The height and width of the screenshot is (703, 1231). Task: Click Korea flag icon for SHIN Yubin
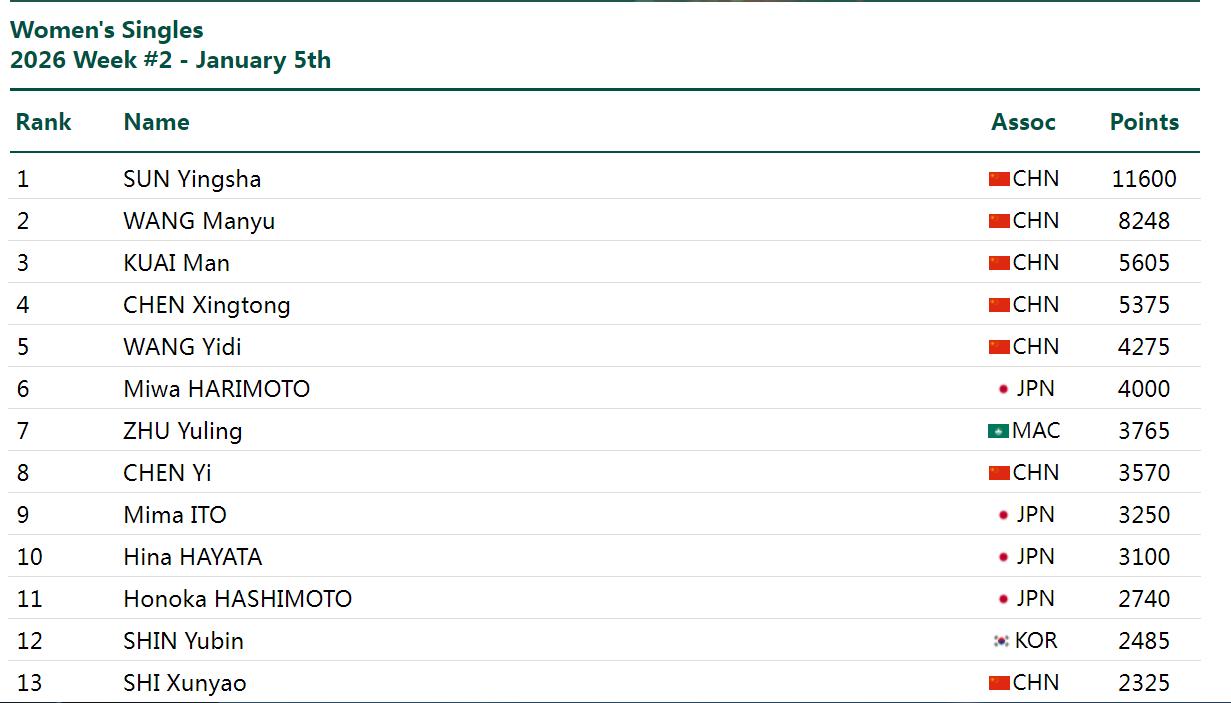tap(1001, 641)
